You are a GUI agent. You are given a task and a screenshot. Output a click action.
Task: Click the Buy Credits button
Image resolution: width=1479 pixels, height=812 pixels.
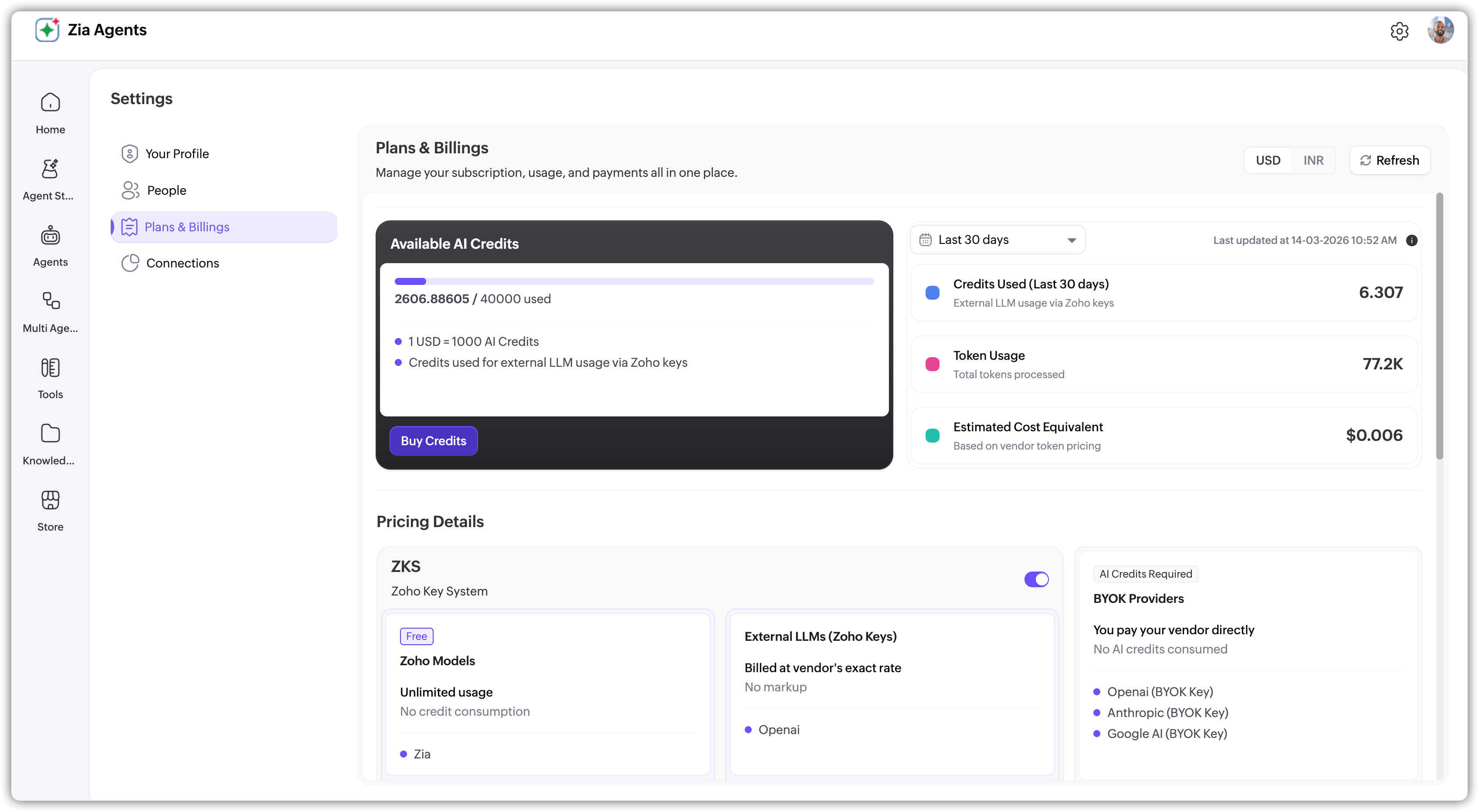[x=434, y=441]
